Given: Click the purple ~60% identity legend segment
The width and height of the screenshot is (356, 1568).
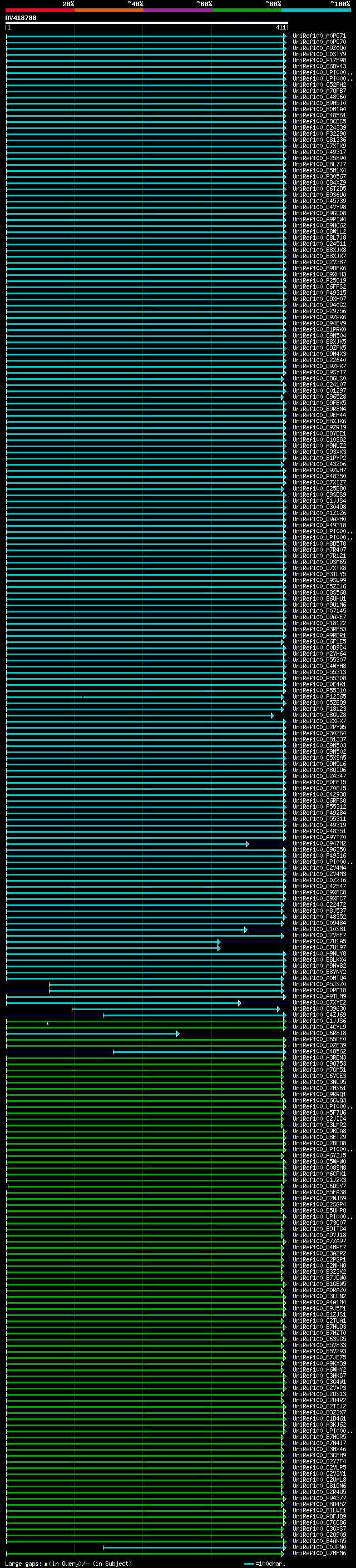Looking at the screenshot, I should pos(177,10).
